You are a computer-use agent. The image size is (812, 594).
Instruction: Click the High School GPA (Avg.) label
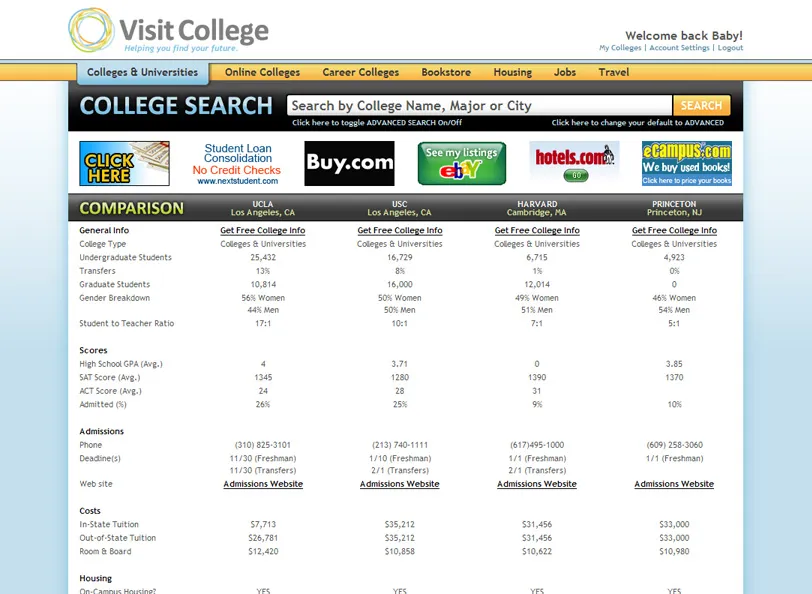[121, 364]
